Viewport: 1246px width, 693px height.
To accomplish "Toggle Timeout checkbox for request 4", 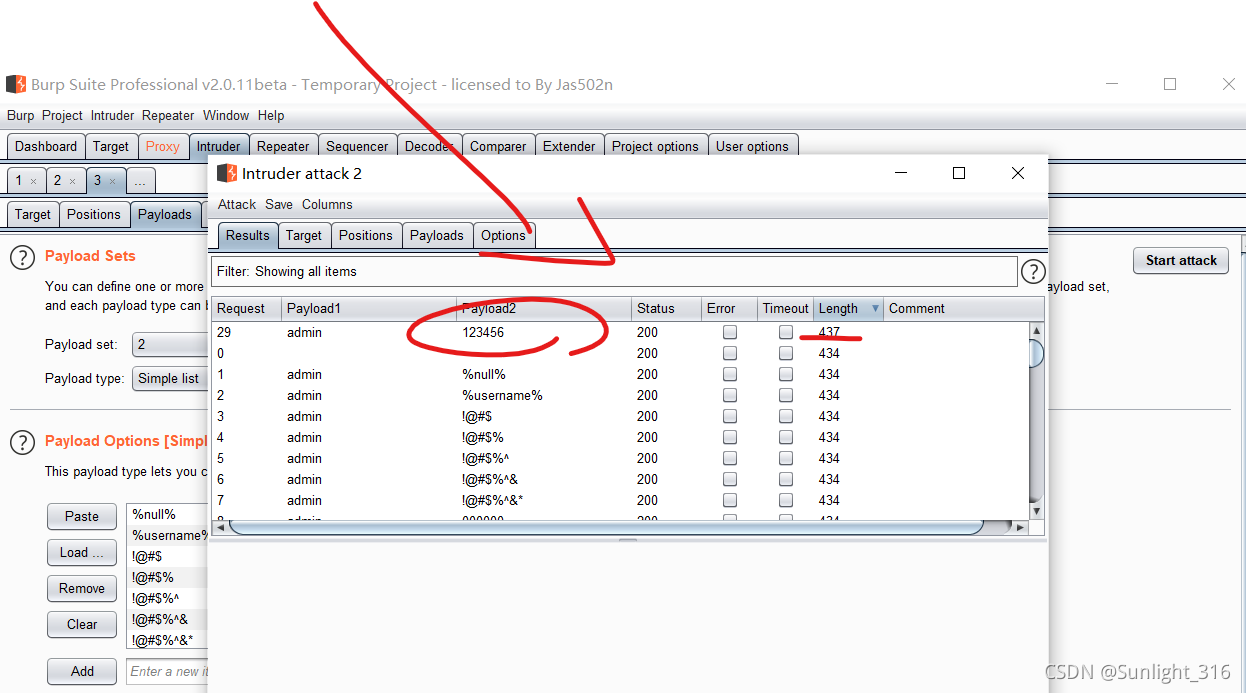I will pyautogui.click(x=786, y=437).
